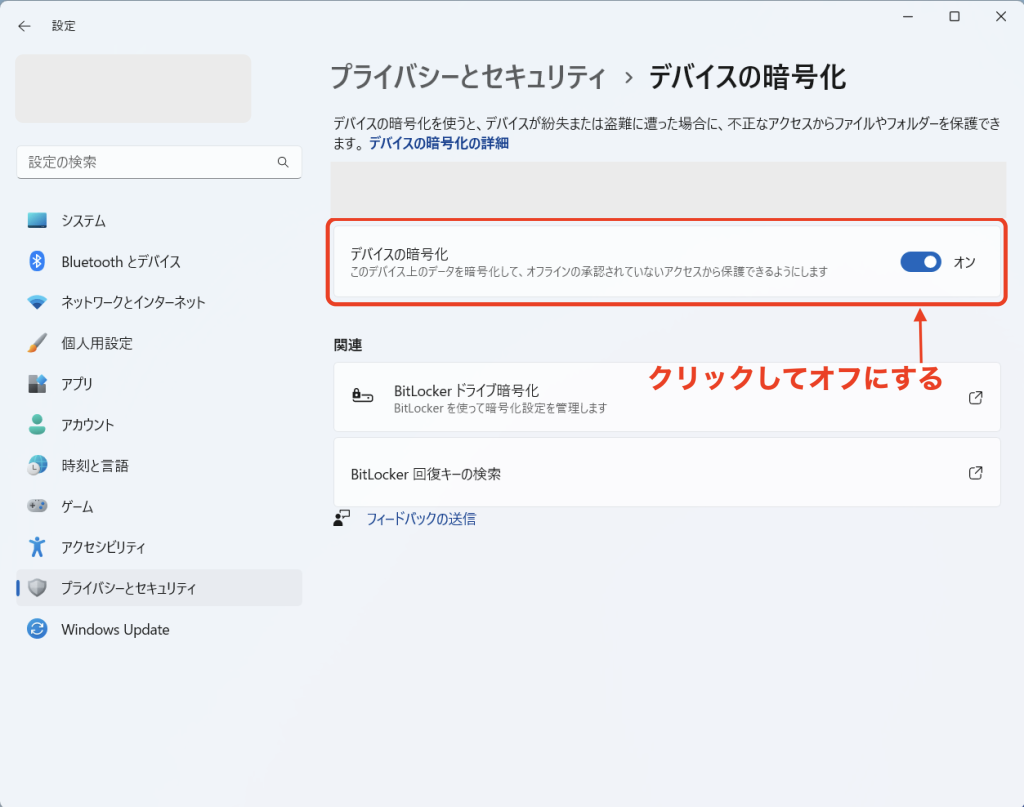Click the magnifier icon in search box
1024x807 pixels.
[283, 162]
